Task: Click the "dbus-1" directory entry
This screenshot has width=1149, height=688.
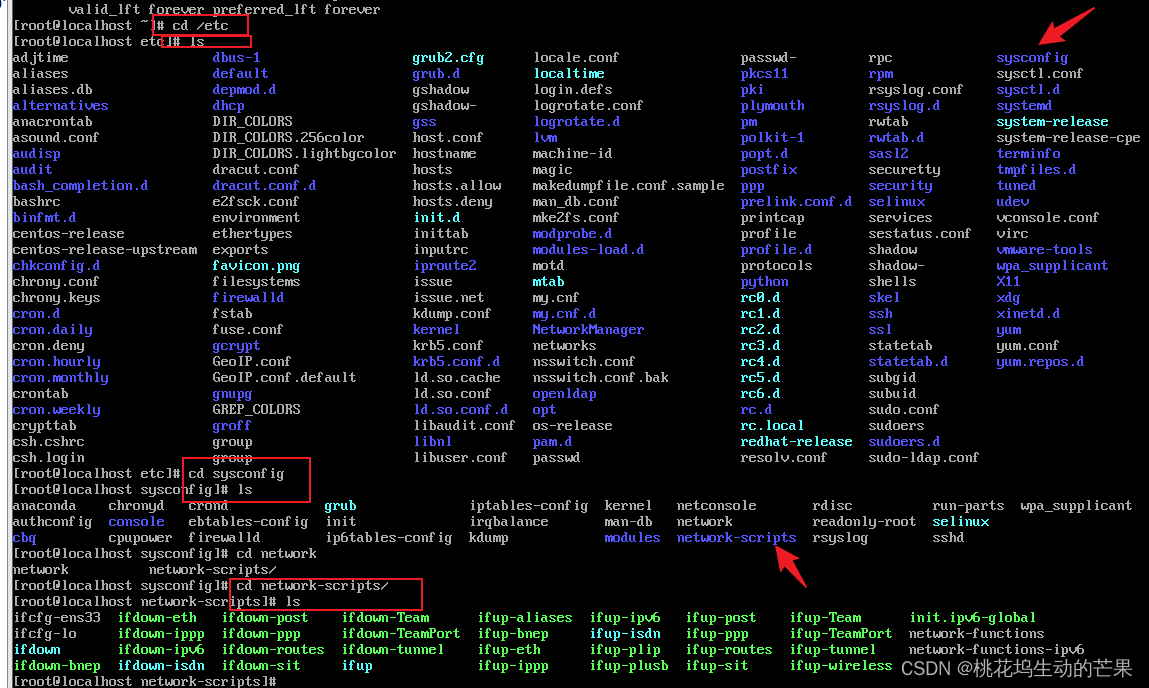Action: point(237,58)
